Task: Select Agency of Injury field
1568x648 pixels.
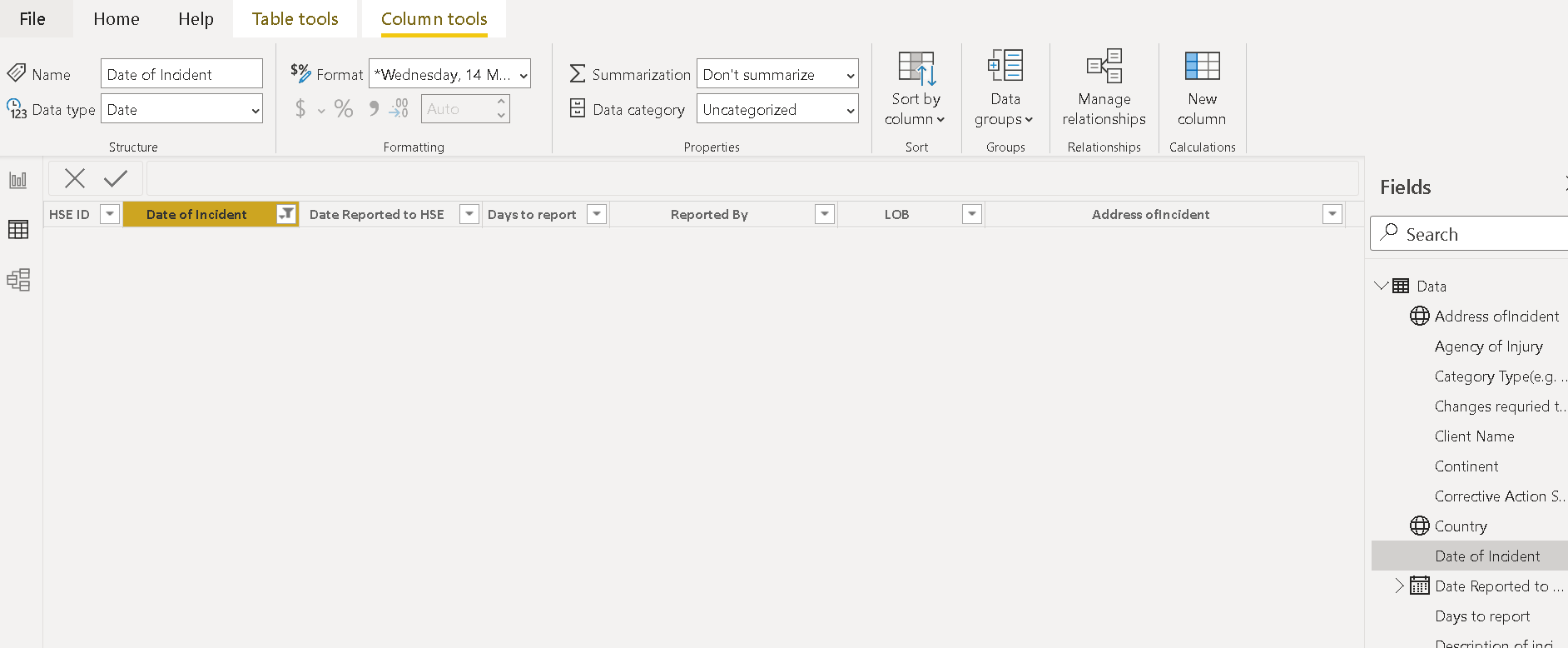Action: (1489, 346)
